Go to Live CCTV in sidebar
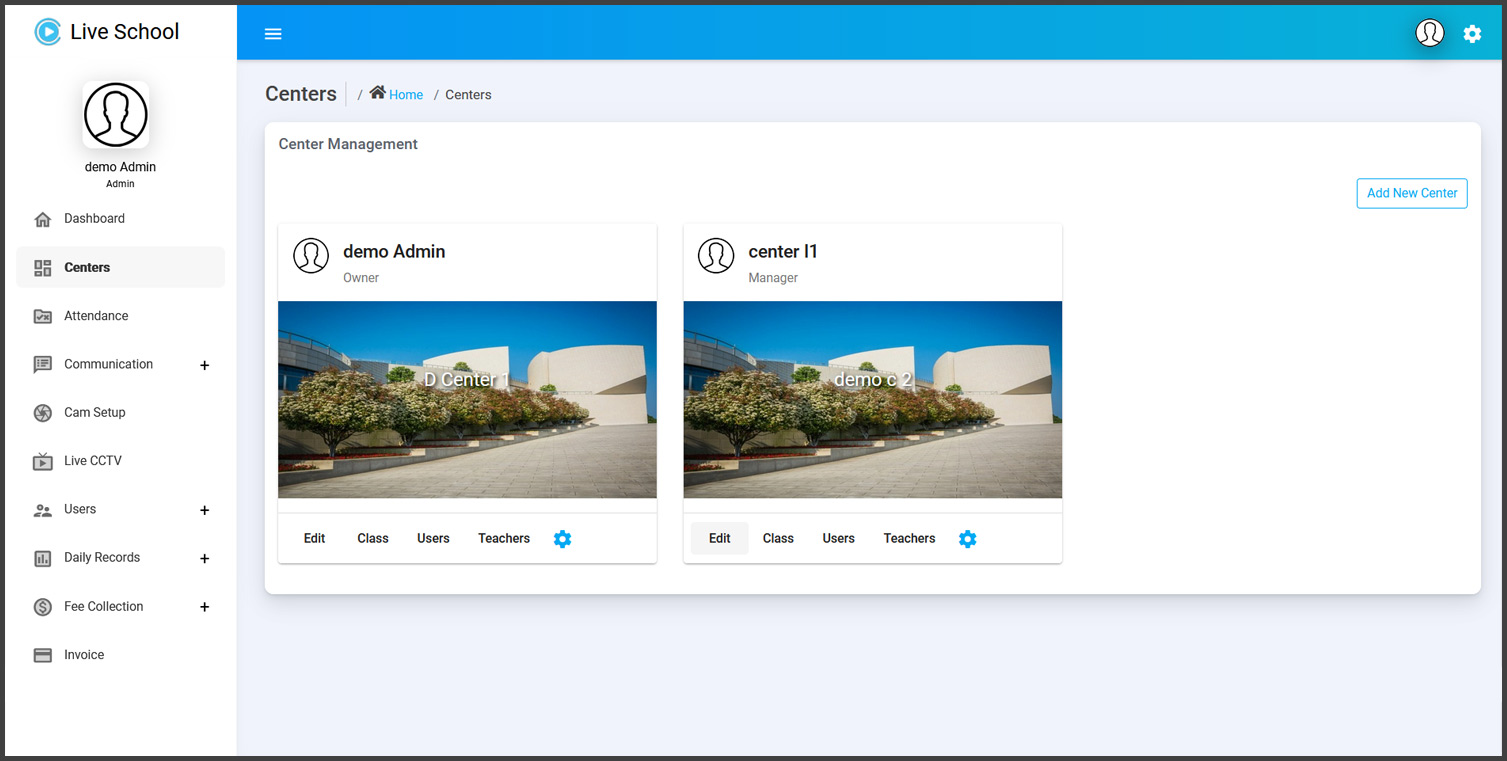 [92, 461]
